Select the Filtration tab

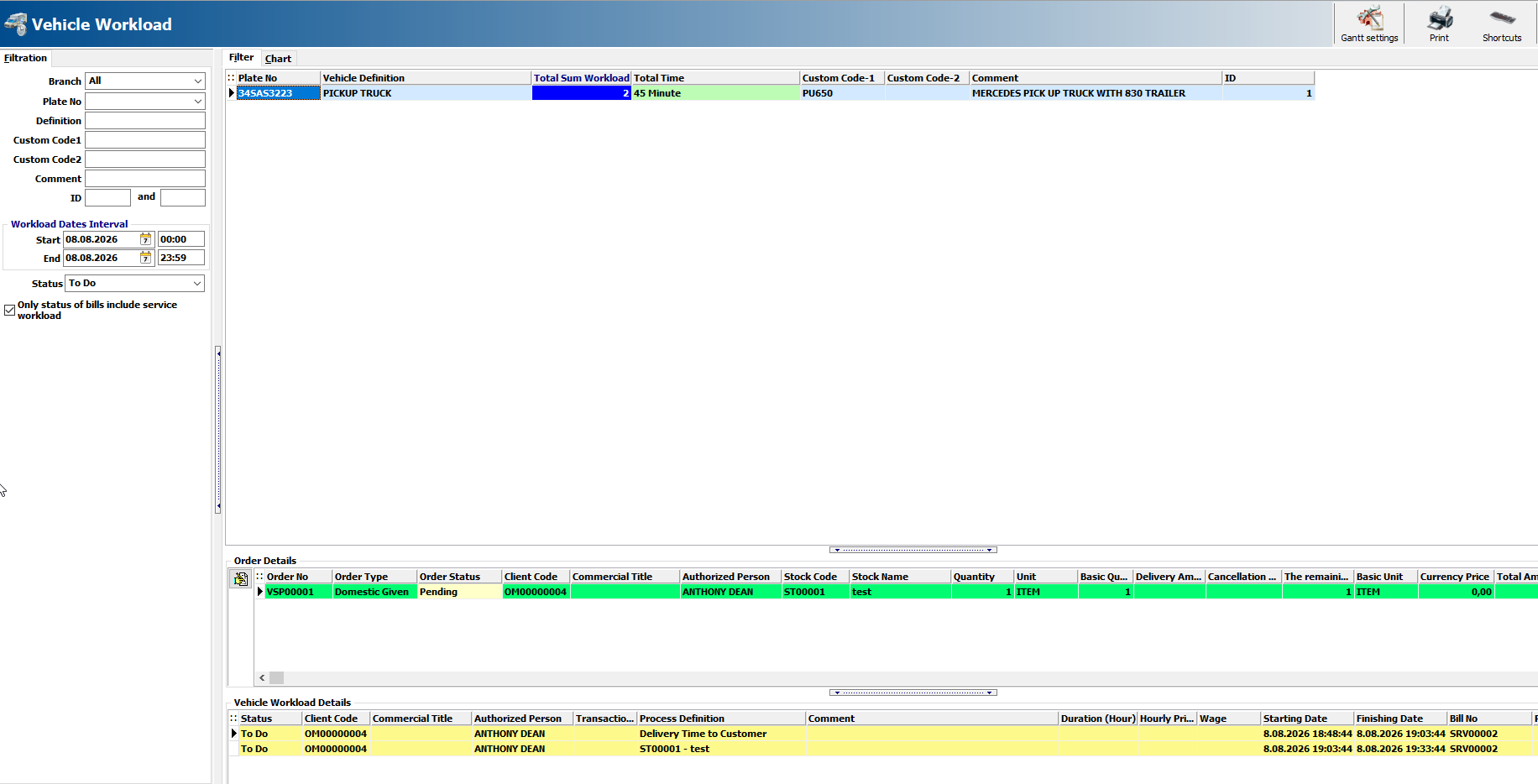point(25,58)
